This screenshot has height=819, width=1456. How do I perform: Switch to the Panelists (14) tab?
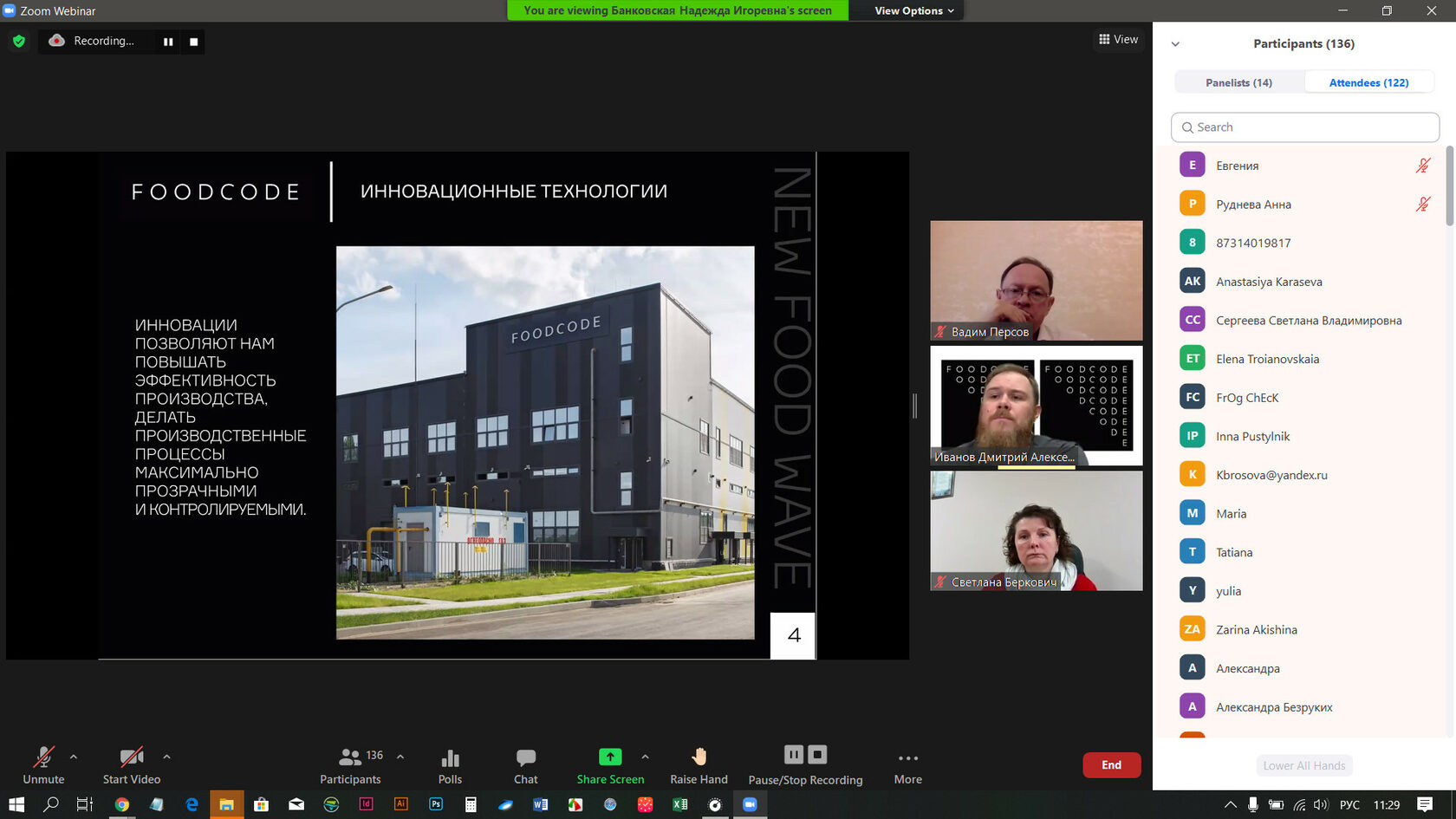point(1238,82)
